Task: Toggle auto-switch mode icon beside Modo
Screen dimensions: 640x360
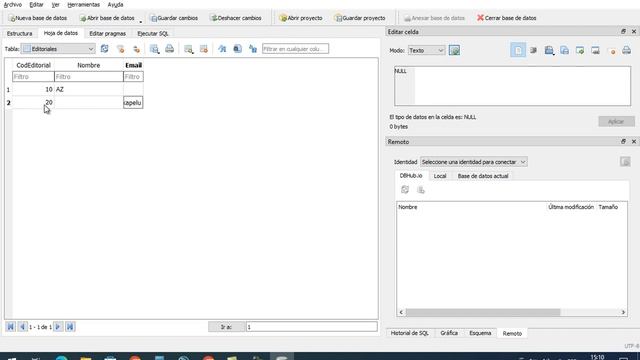Action: pos(454,50)
